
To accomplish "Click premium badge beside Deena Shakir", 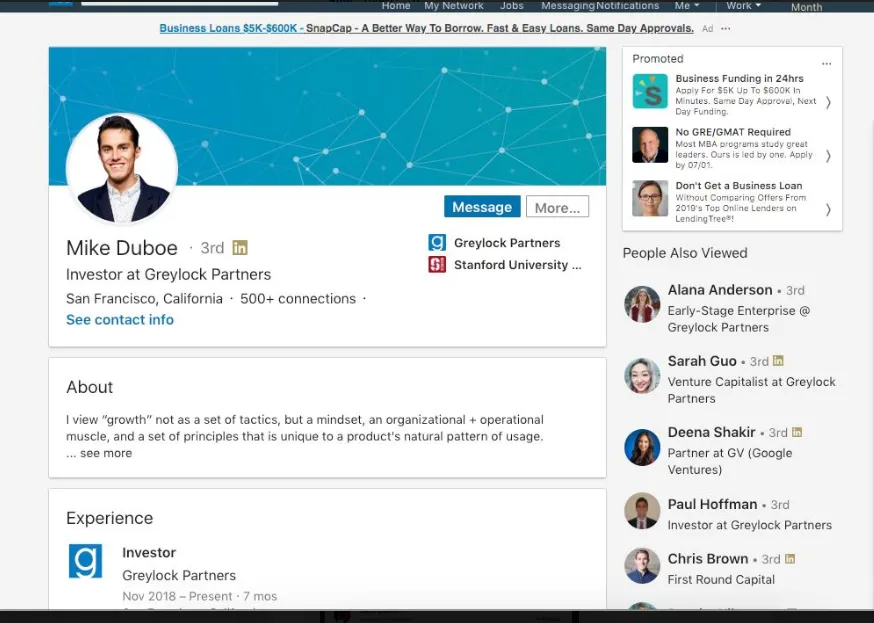I will pos(797,432).
